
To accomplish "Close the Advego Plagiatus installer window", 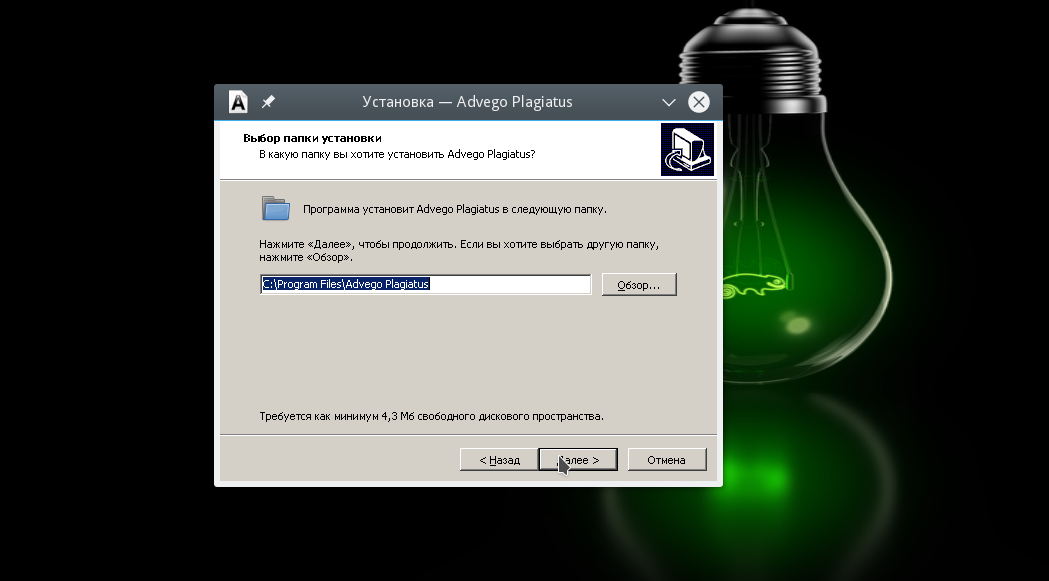I will 698,102.
